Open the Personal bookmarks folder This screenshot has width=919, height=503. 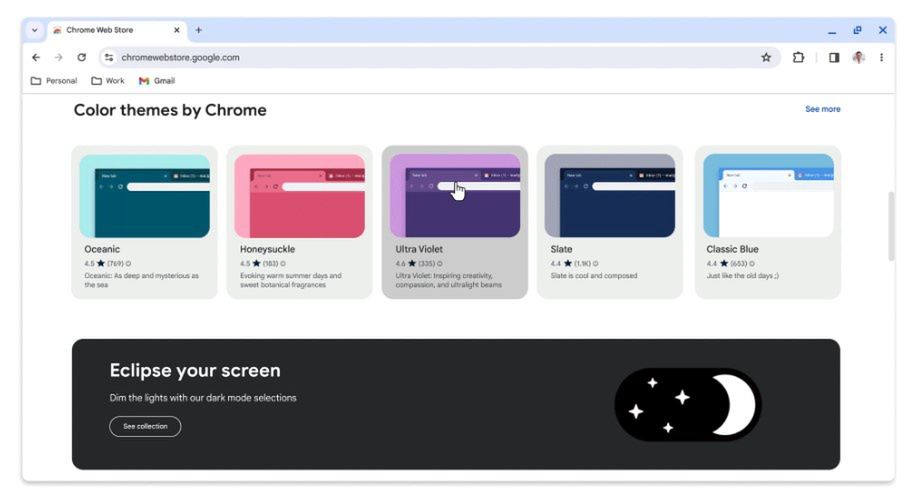[54, 81]
